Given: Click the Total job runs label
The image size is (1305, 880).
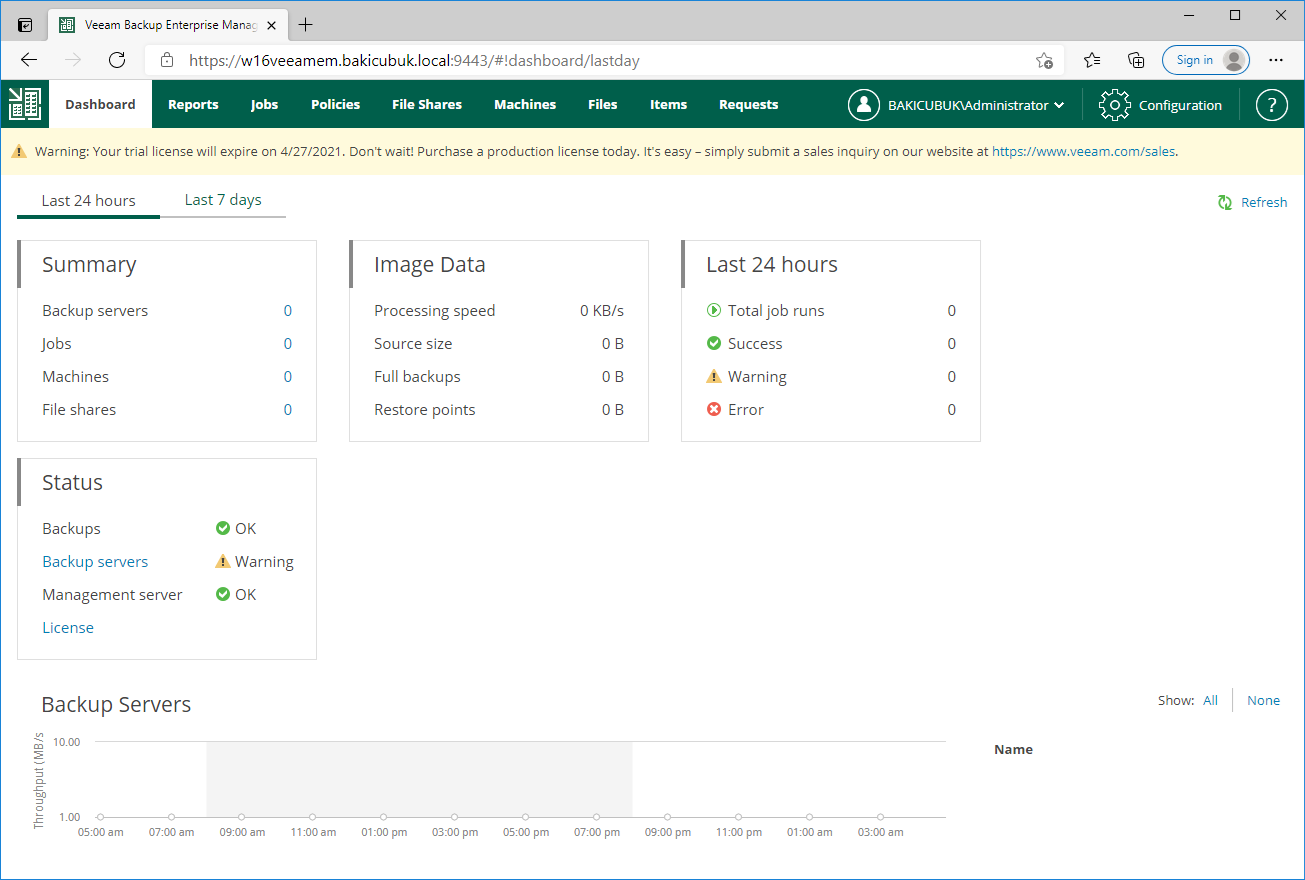Looking at the screenshot, I should point(776,310).
